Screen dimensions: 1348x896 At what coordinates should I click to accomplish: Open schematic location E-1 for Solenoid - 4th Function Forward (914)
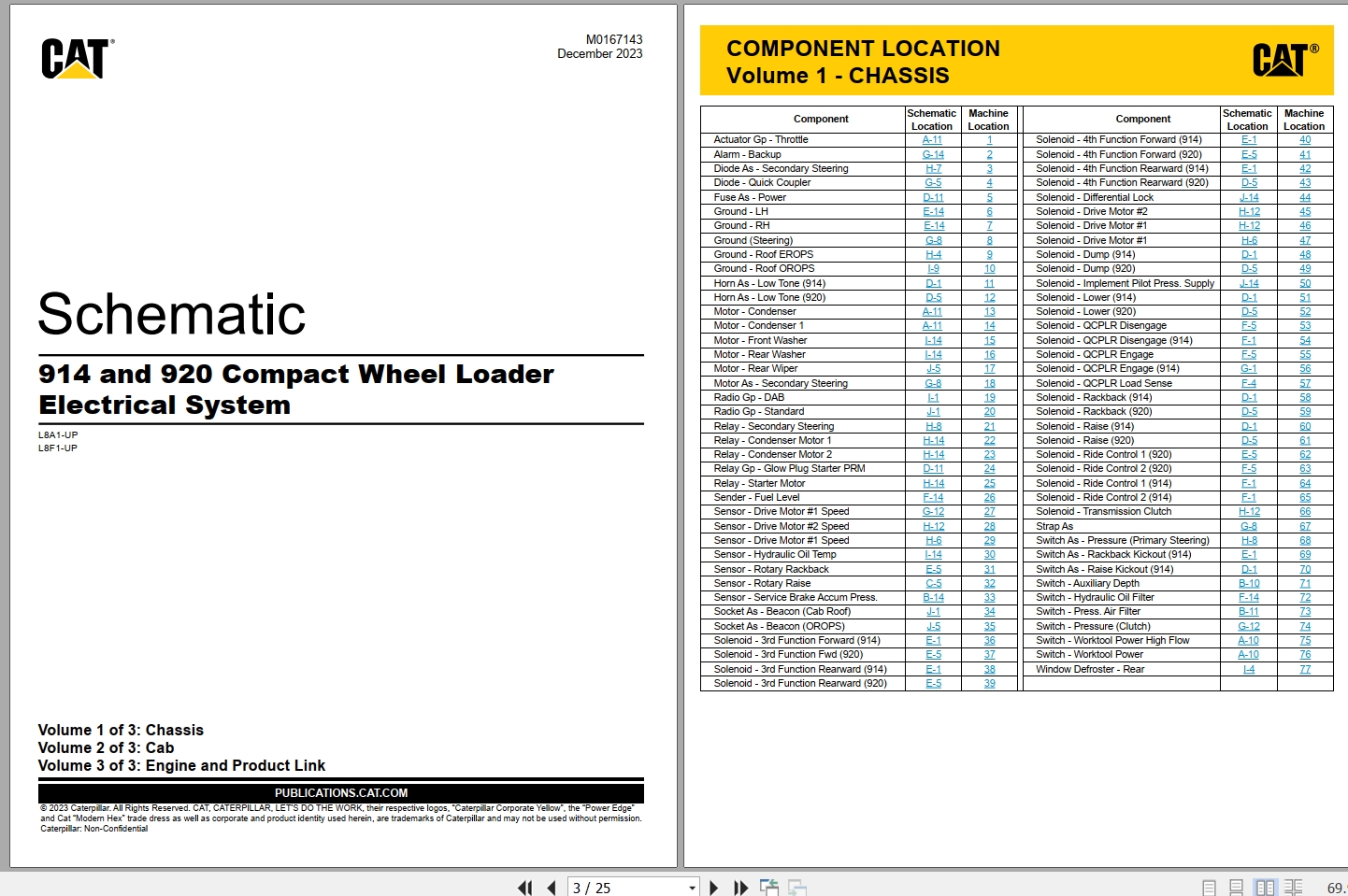tap(1249, 140)
